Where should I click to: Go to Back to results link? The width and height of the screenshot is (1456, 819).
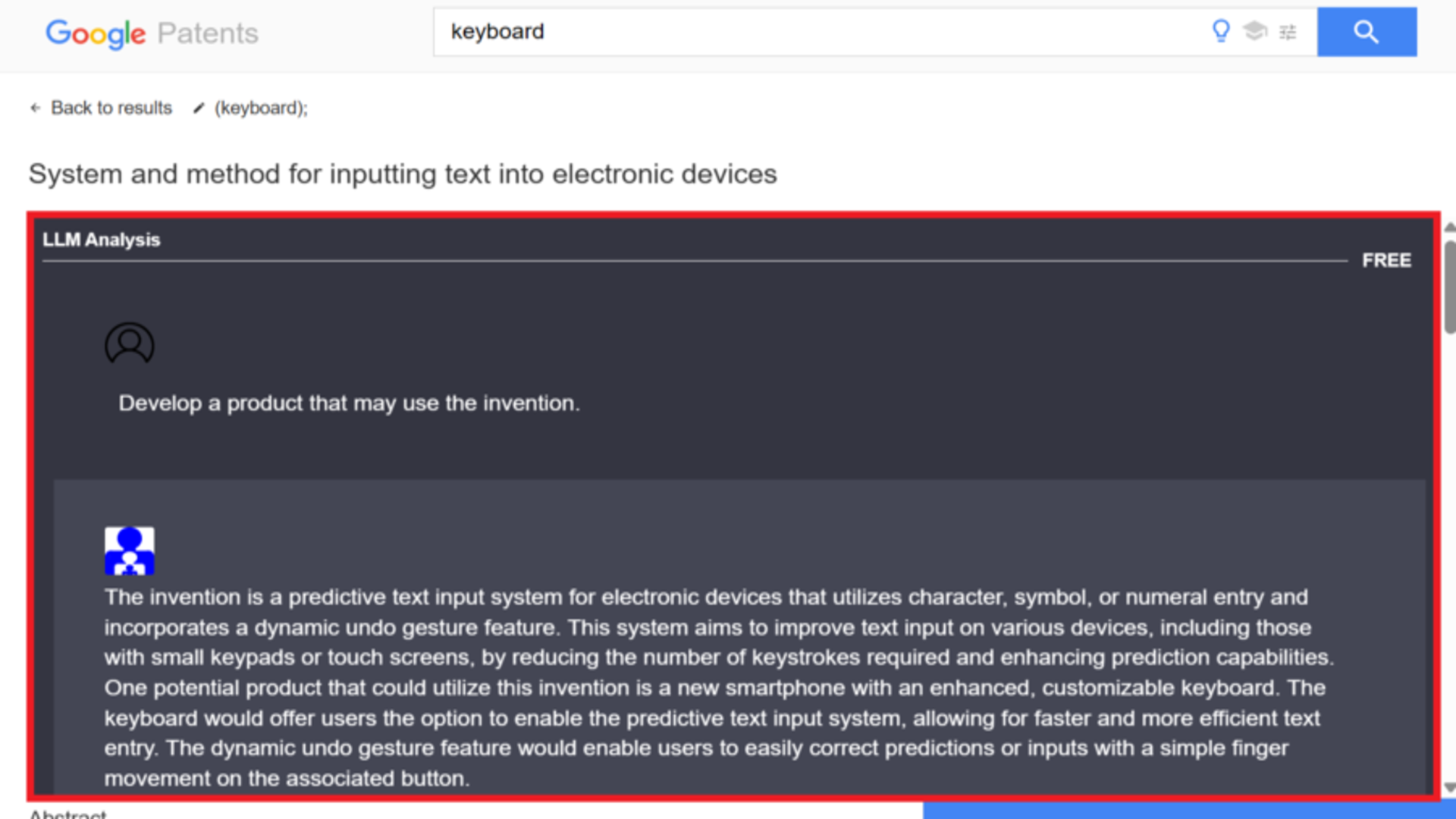click(x=111, y=108)
